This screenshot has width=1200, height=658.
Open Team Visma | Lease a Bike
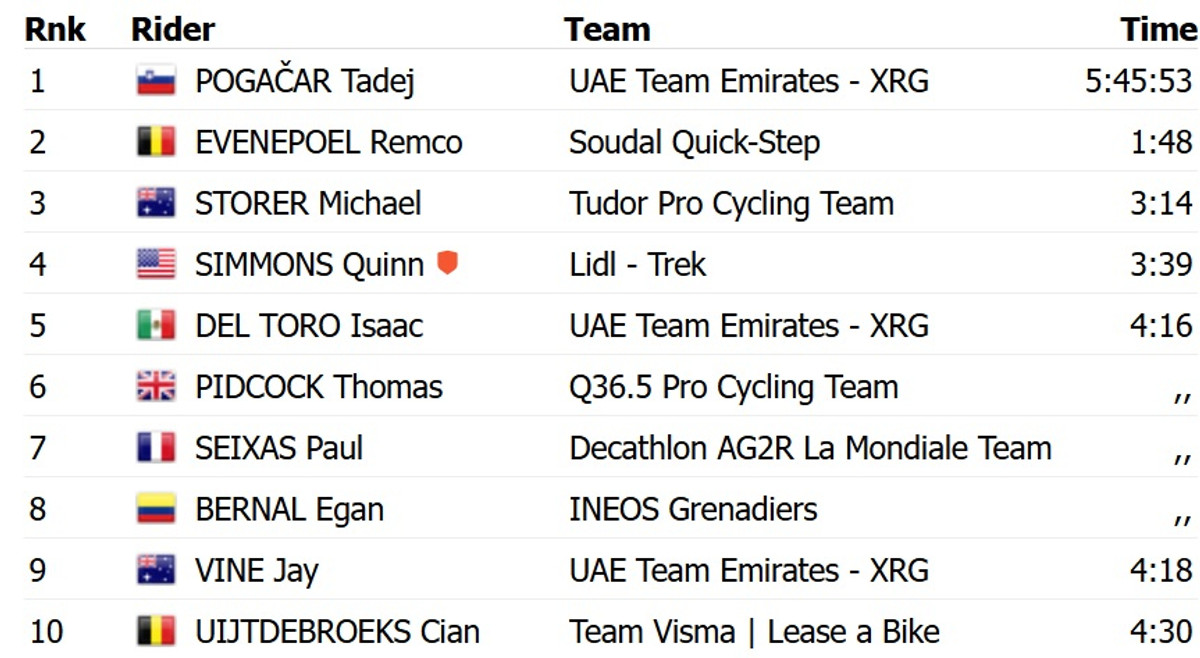pos(754,632)
